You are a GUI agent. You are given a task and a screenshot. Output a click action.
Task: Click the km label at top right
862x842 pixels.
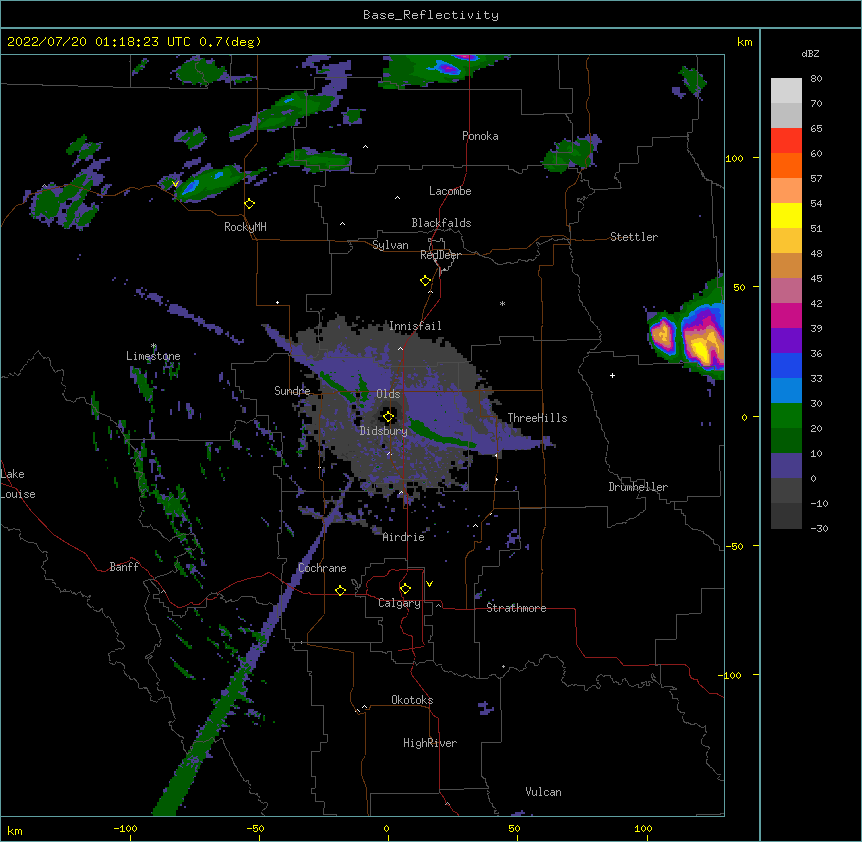click(744, 42)
